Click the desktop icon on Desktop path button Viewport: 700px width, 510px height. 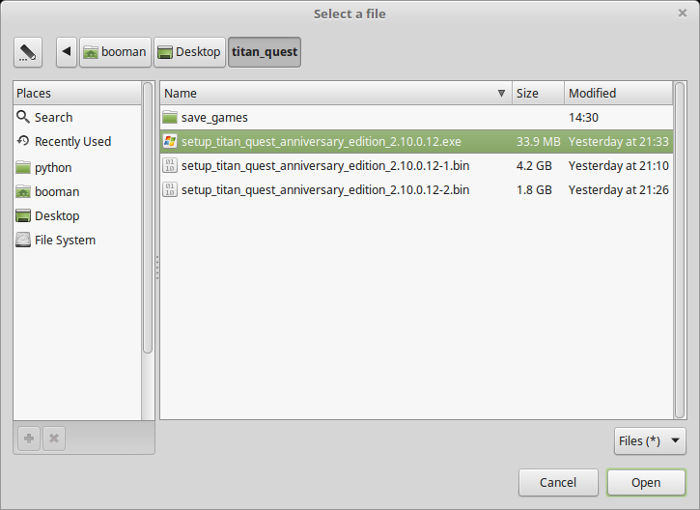(x=165, y=53)
